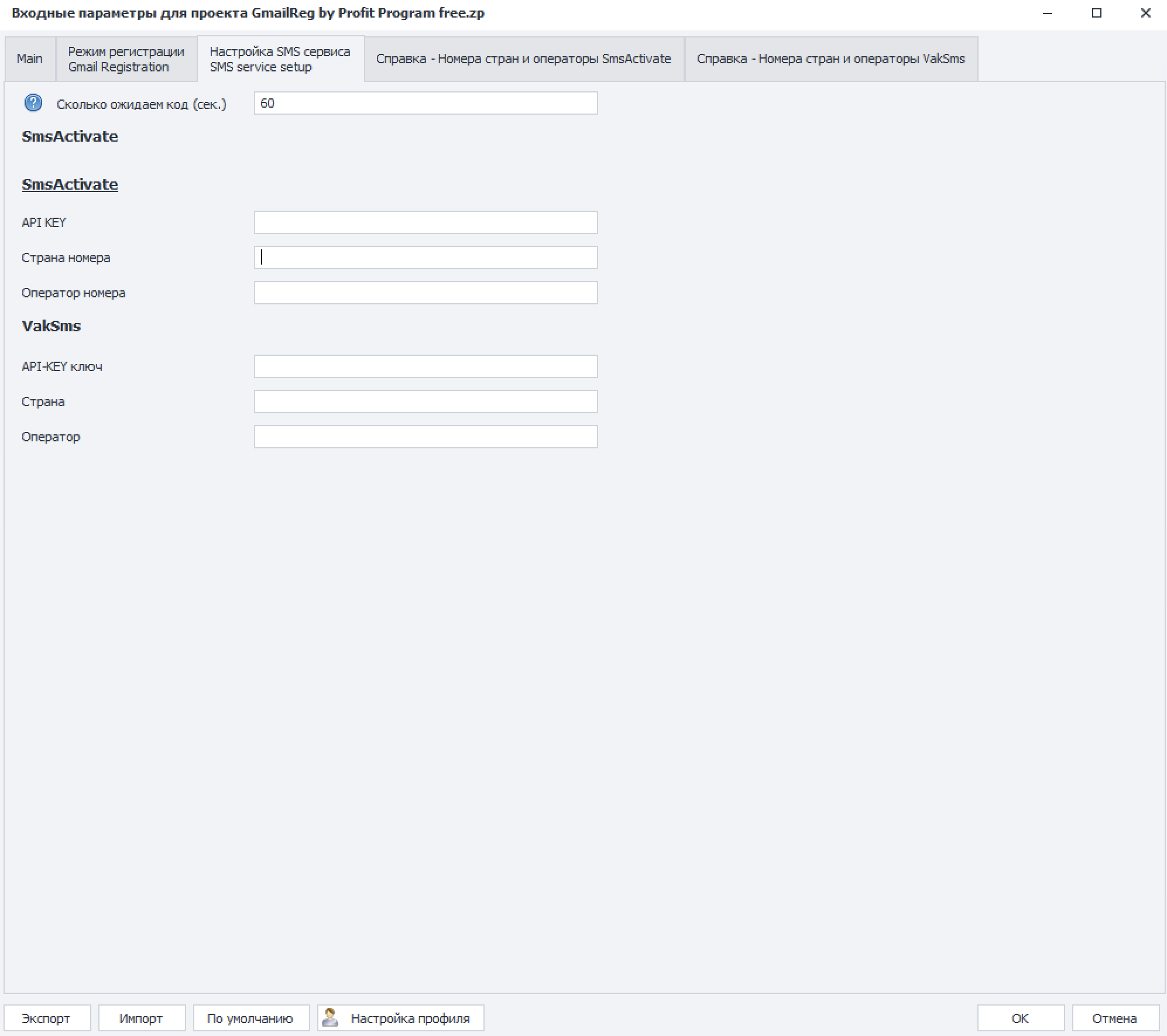
Task: Click the blue help question mark icon
Action: pyautogui.click(x=33, y=103)
